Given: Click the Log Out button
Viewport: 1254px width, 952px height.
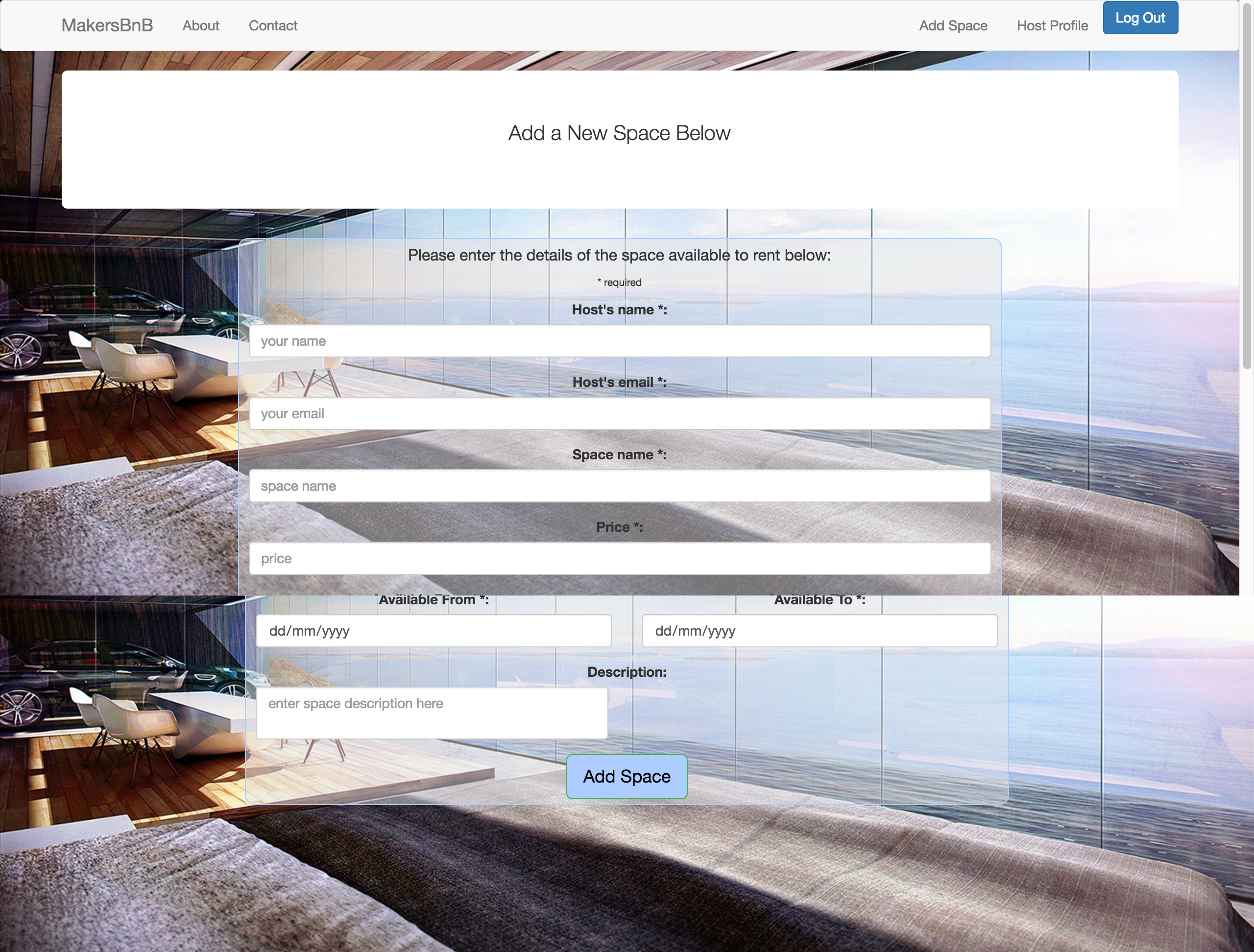Looking at the screenshot, I should [x=1140, y=18].
